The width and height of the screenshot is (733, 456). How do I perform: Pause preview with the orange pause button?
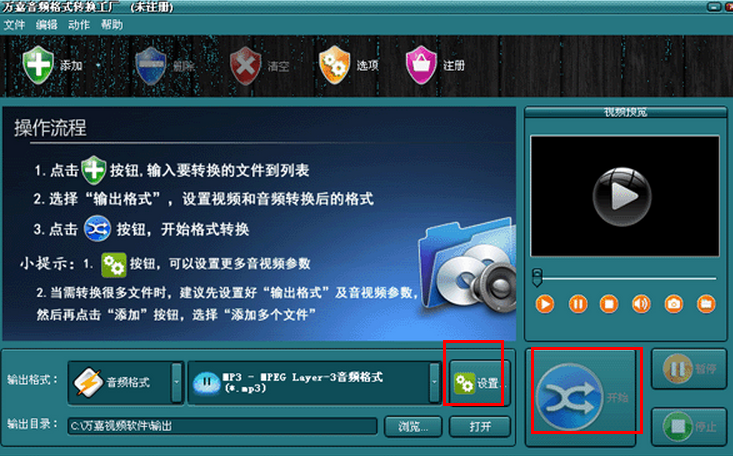[x=578, y=304]
